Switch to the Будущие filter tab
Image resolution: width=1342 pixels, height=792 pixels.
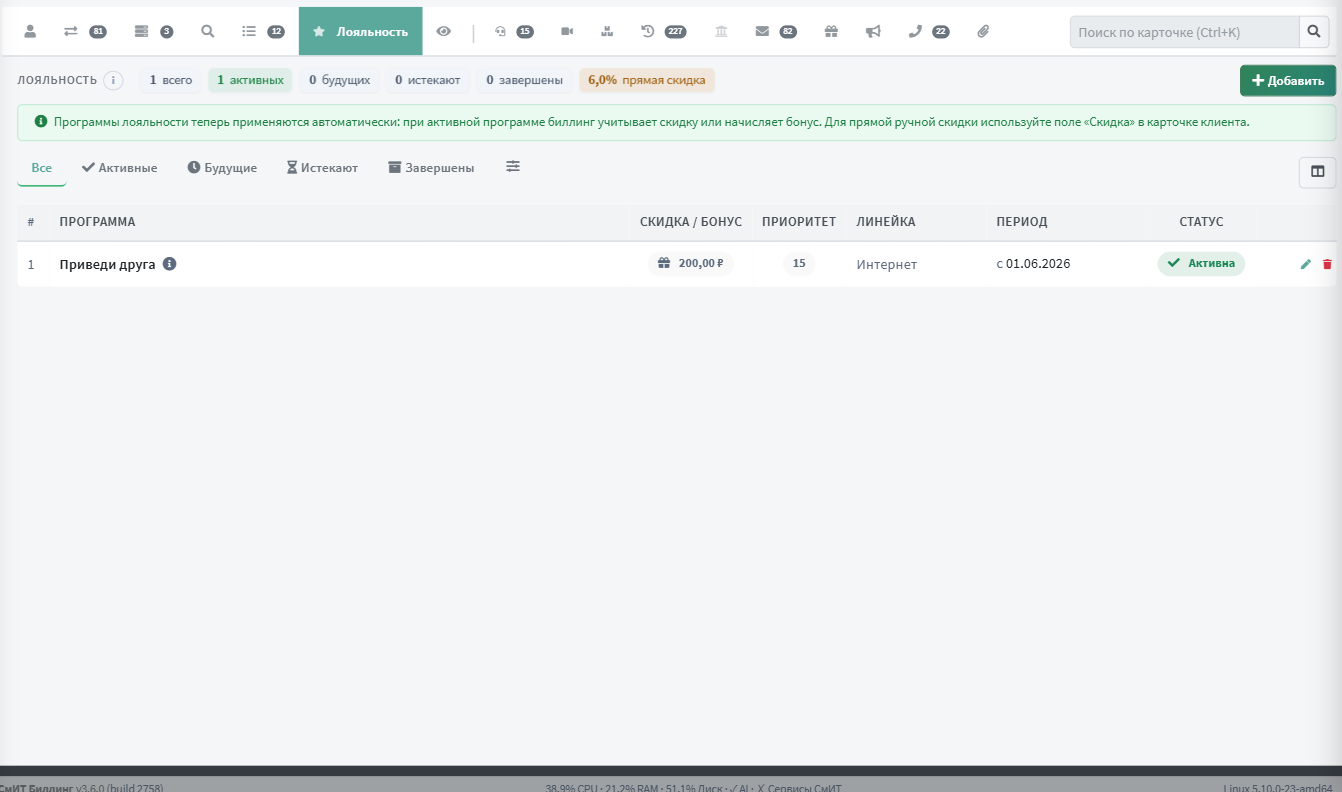pyautogui.click(x=222, y=168)
